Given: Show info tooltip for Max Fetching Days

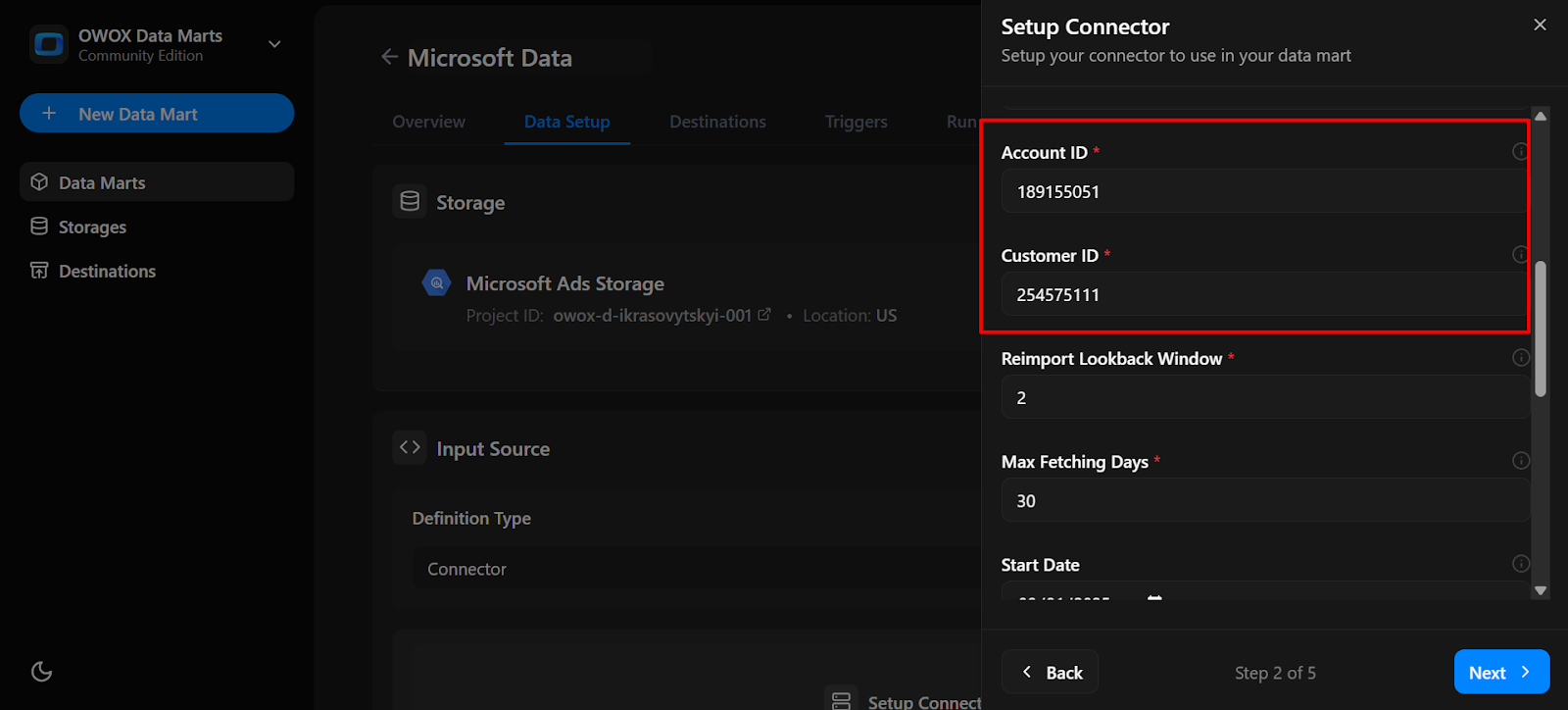Looking at the screenshot, I should 1520,461.
